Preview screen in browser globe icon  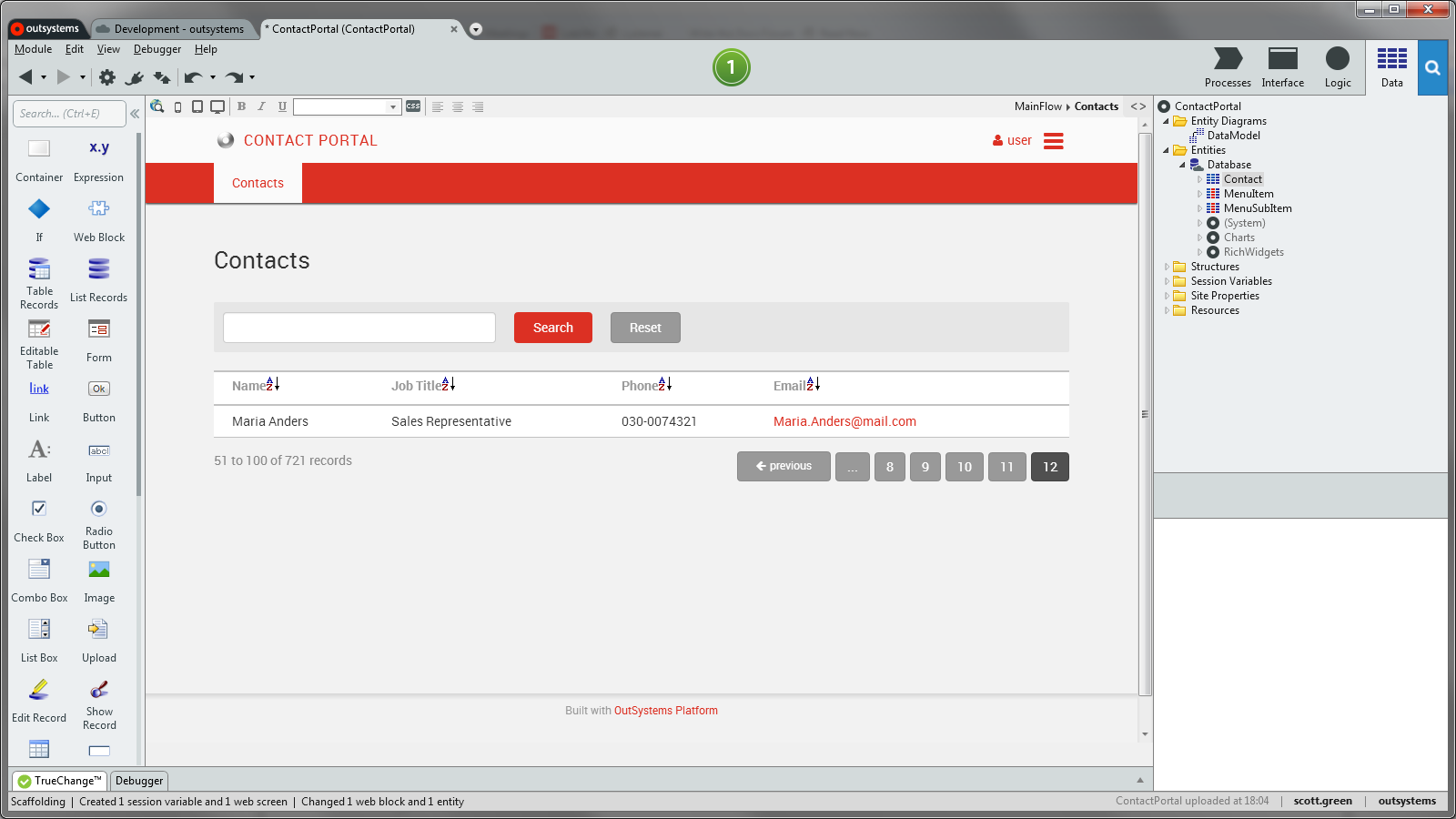click(x=157, y=106)
